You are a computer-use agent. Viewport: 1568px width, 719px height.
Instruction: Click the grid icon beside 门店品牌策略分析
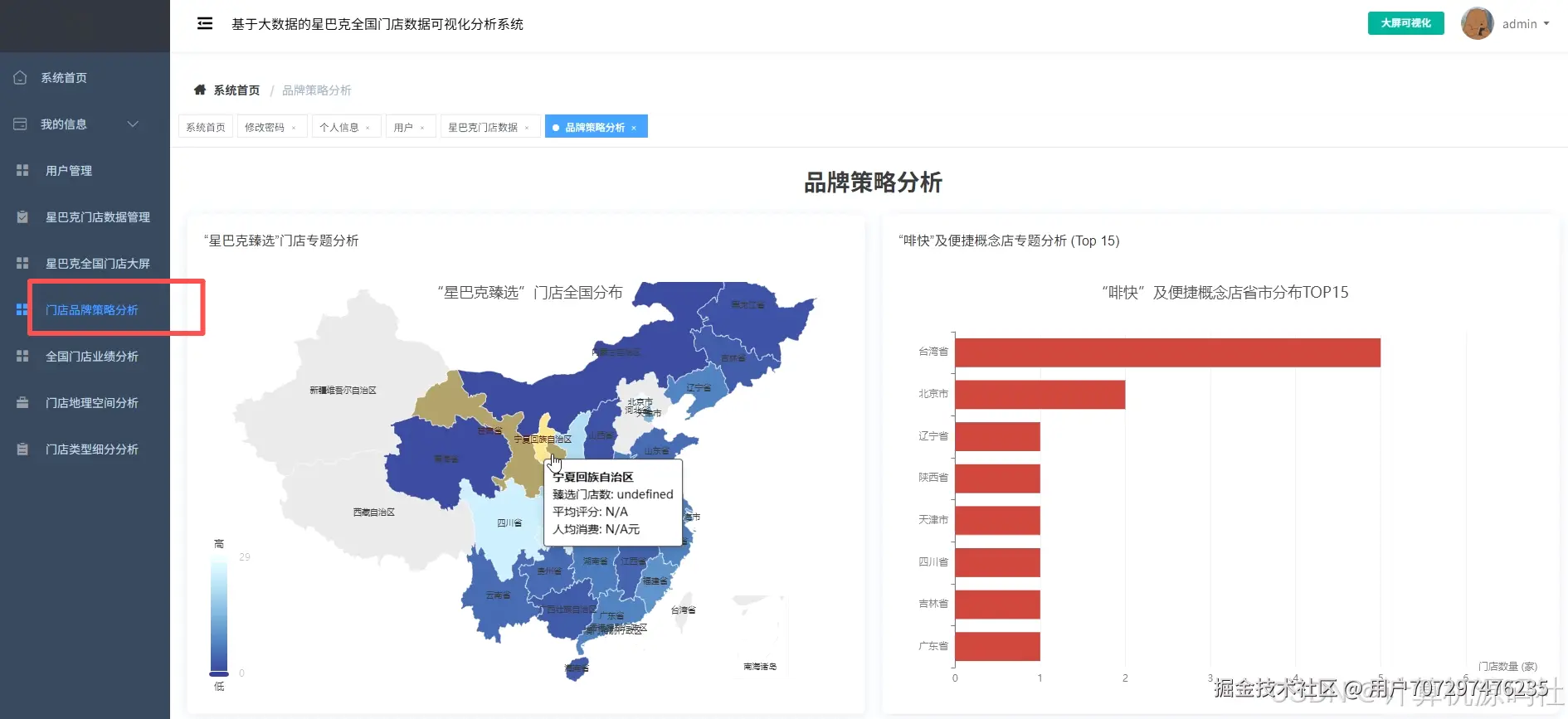point(22,309)
